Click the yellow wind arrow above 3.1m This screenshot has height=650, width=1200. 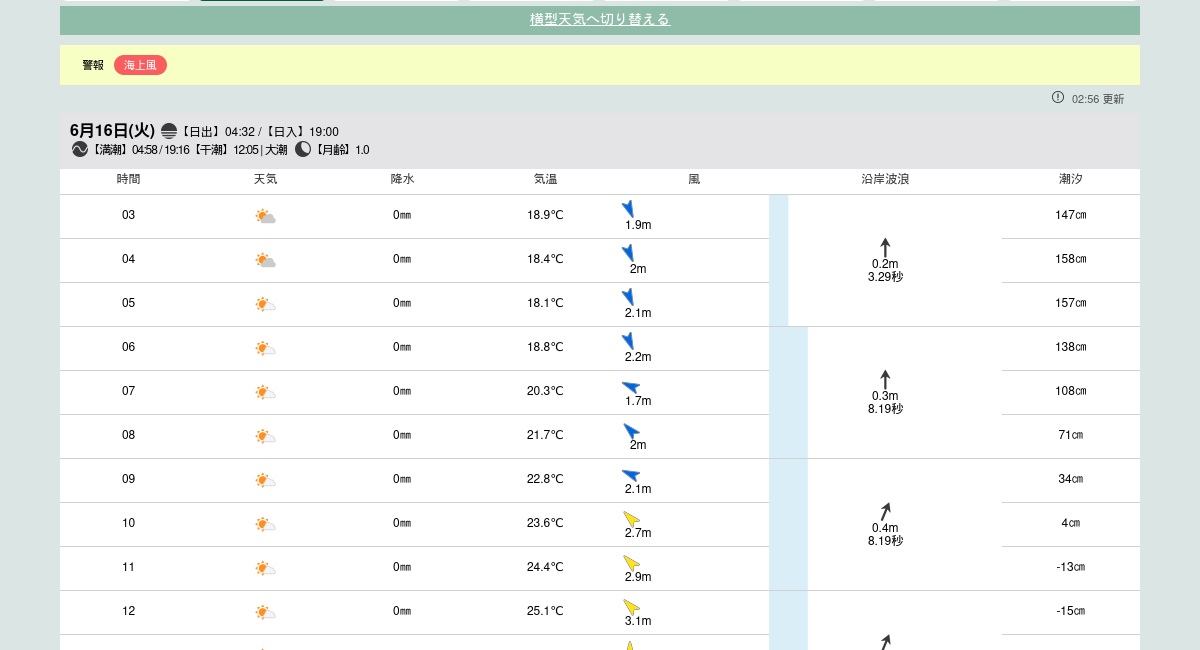tap(632, 607)
